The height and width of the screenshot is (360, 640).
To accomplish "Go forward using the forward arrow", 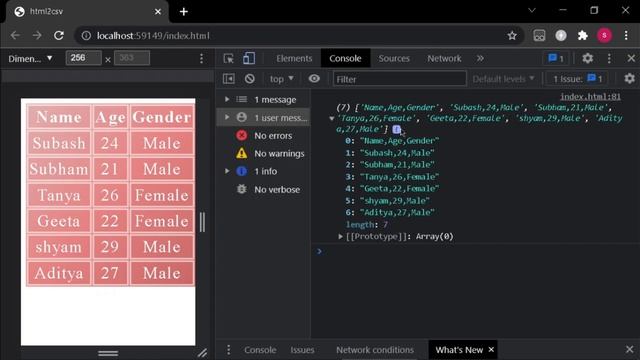I will (x=37, y=36).
